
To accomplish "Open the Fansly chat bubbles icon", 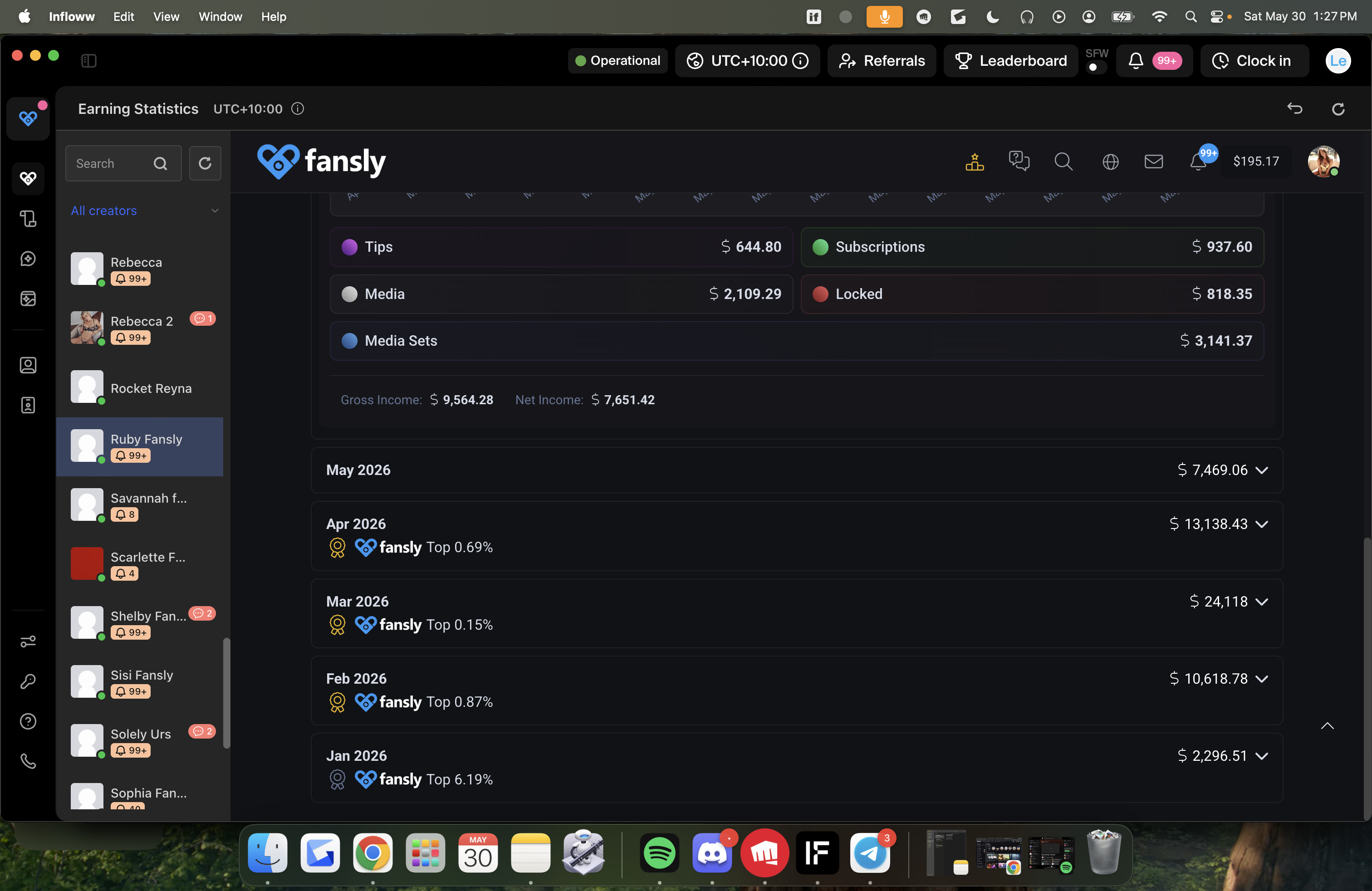I will coord(1019,161).
